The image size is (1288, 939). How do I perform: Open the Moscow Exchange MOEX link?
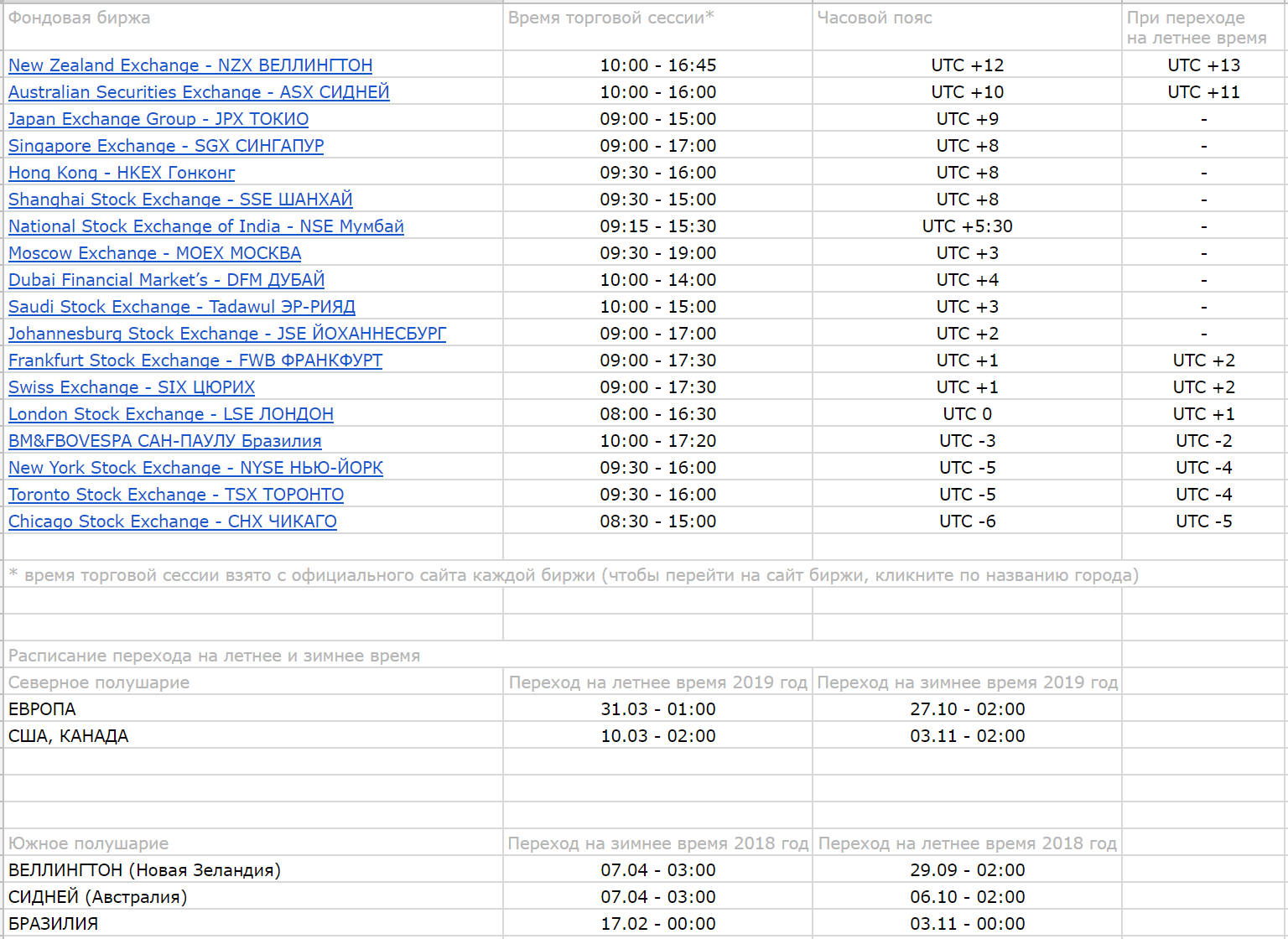coord(155,253)
